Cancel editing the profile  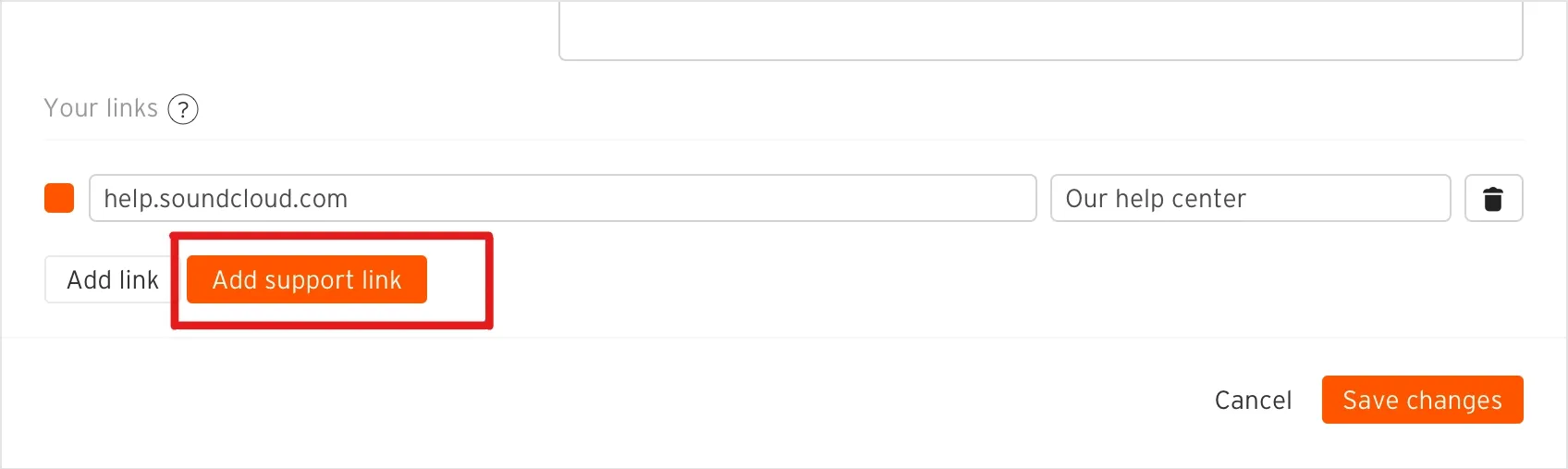click(1253, 400)
